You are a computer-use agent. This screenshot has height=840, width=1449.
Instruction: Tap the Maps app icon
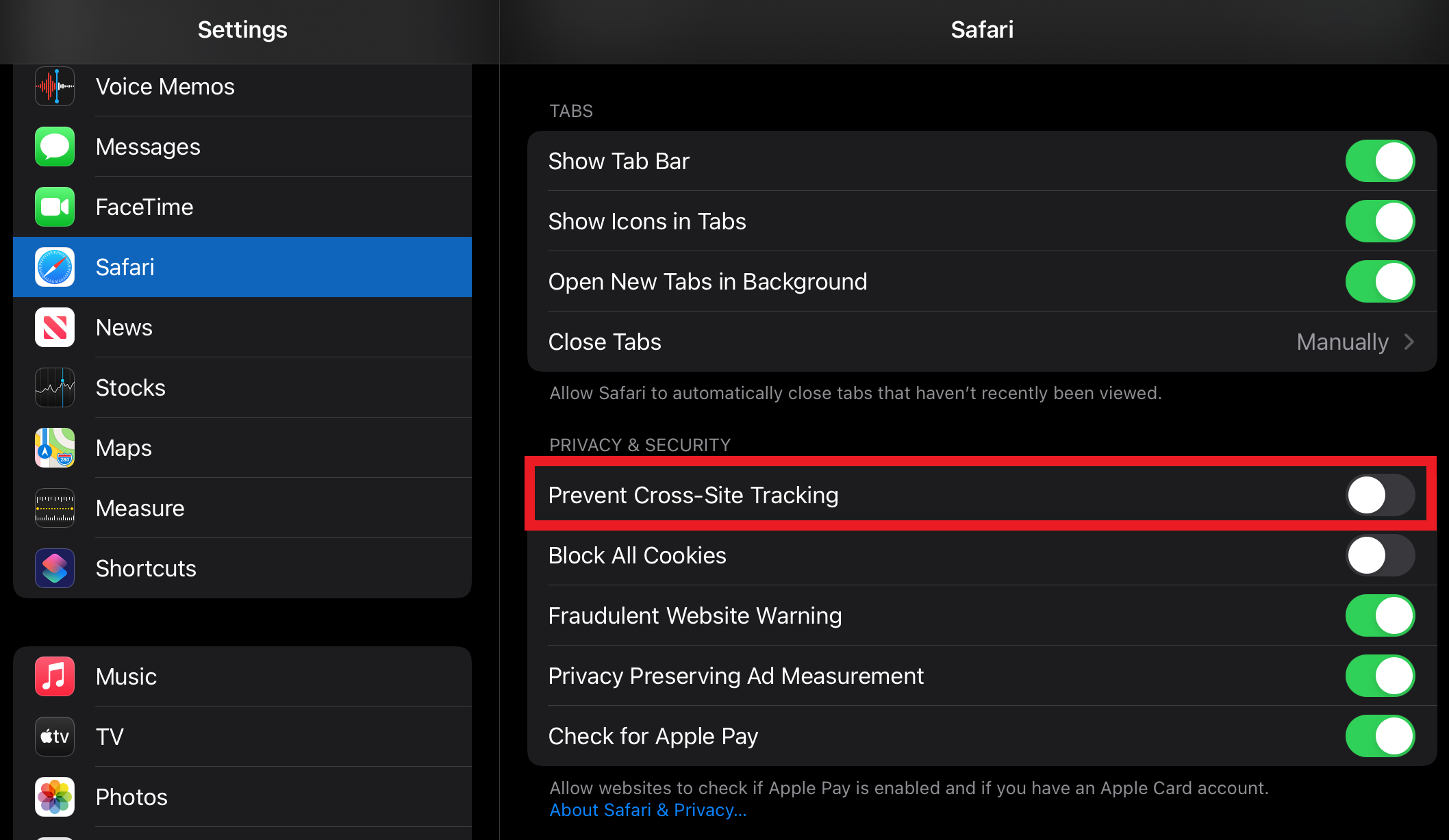[55, 448]
